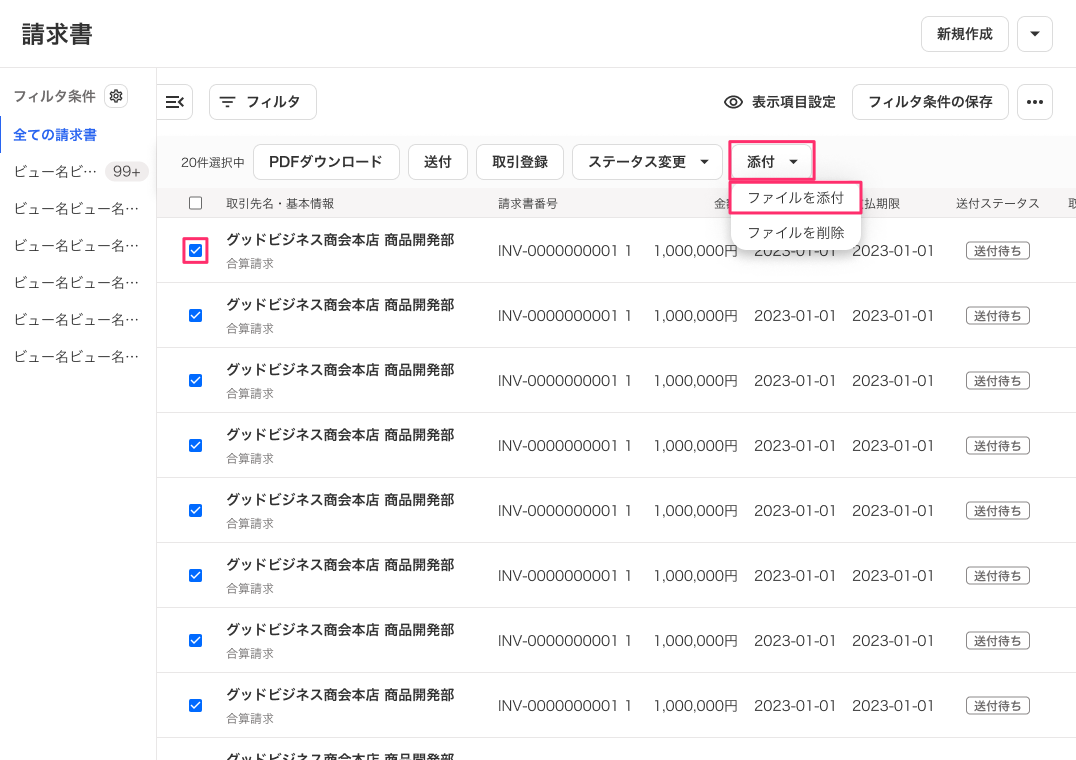The height and width of the screenshot is (760, 1076).
Task: Choose ファイルを添付 from the menu
Action: (x=795, y=198)
